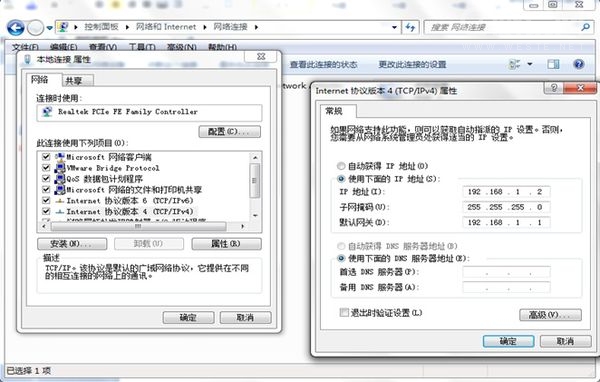This screenshot has width=600, height=382.
Task: Open the view options dropdown arrow
Action: (530, 64)
